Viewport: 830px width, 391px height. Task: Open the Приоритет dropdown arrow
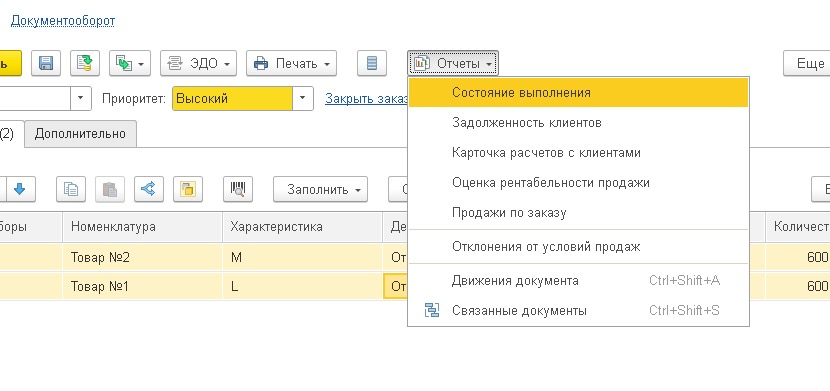tap(303, 98)
